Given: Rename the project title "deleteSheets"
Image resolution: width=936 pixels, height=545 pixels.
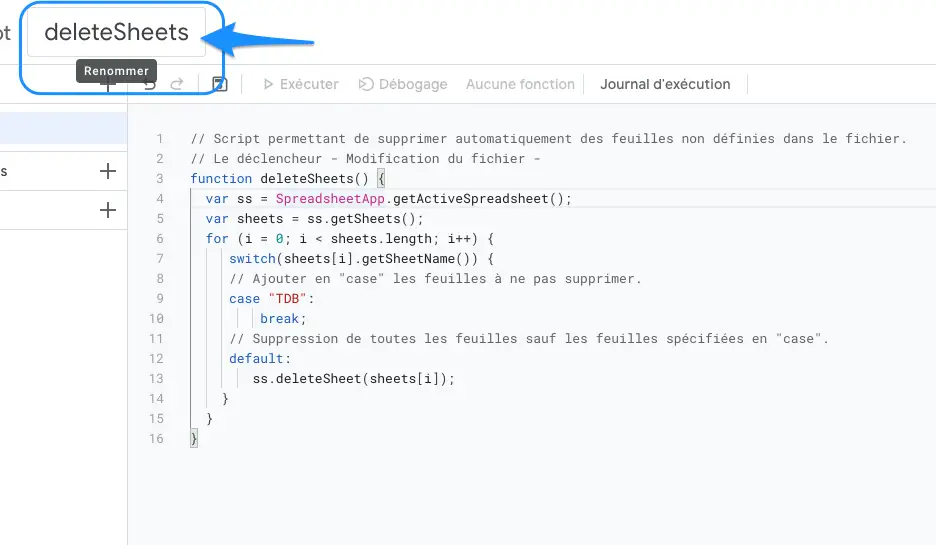Looking at the screenshot, I should 116,32.
